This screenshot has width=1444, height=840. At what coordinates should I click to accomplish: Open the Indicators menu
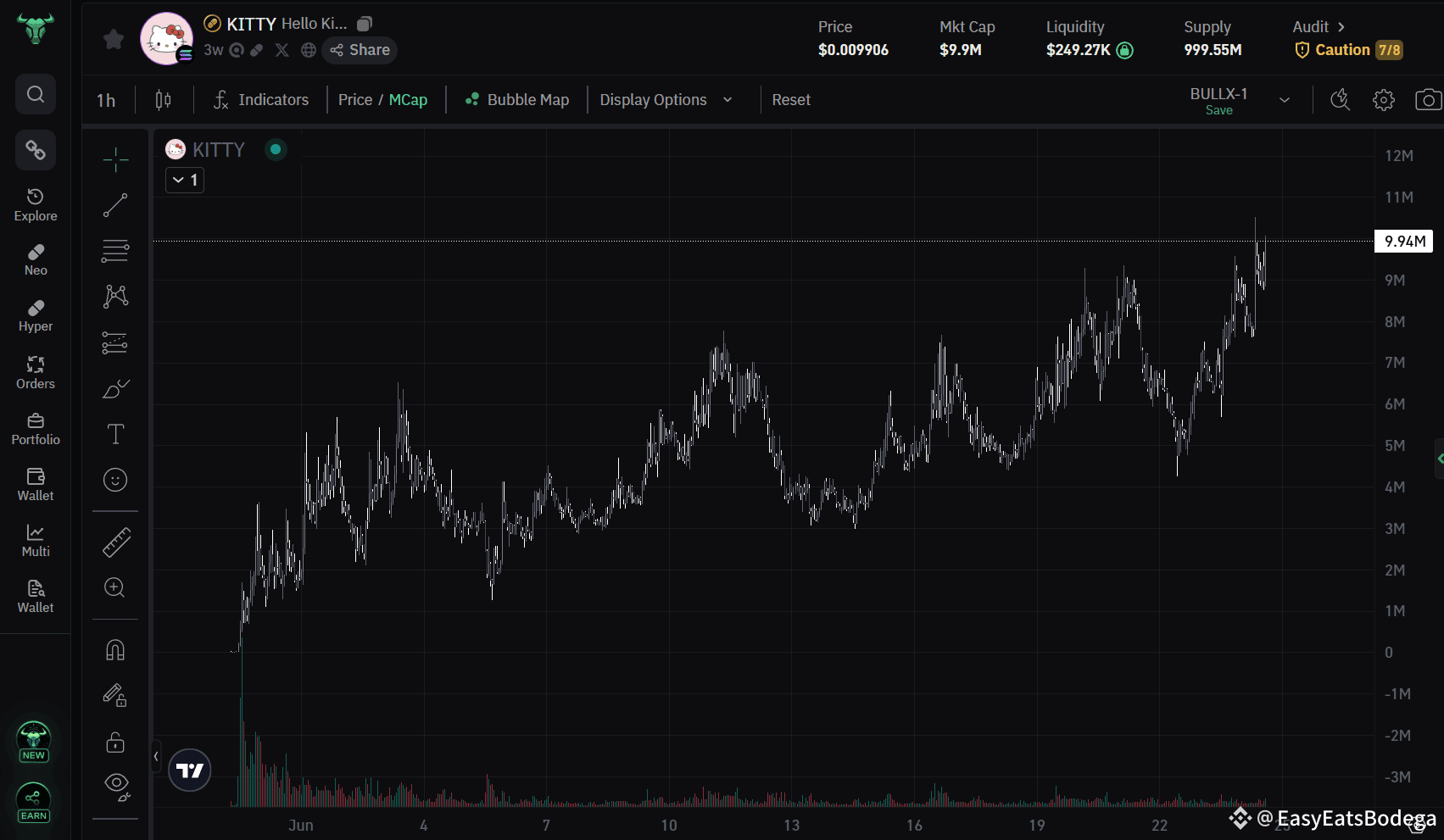260,100
